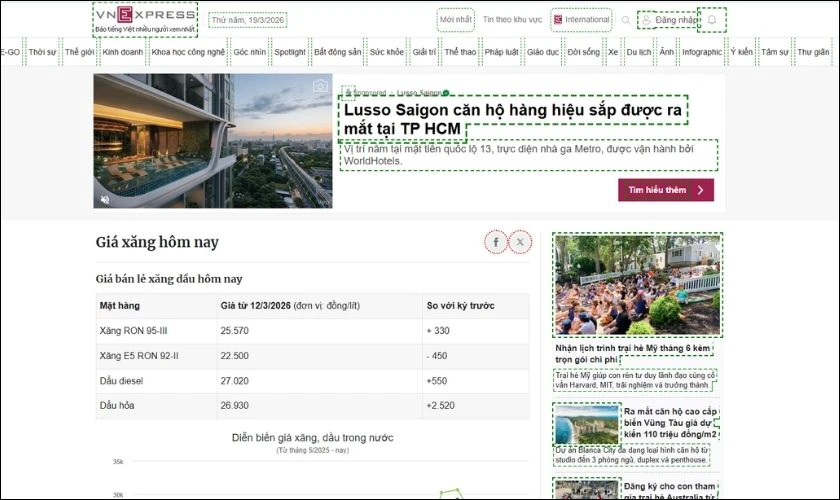Open the Kinh doanh menu section
840x500 pixels.
pyautogui.click(x=123, y=51)
